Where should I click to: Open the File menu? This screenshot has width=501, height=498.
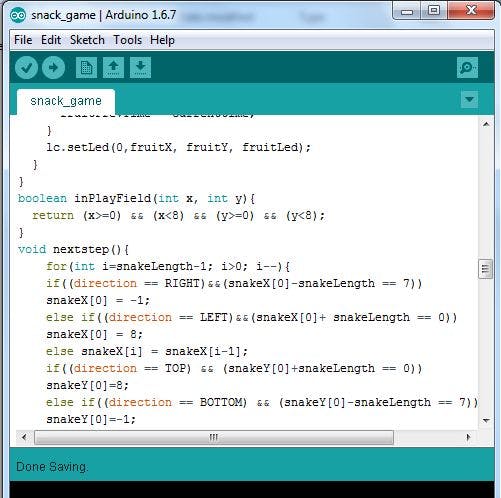tap(23, 40)
